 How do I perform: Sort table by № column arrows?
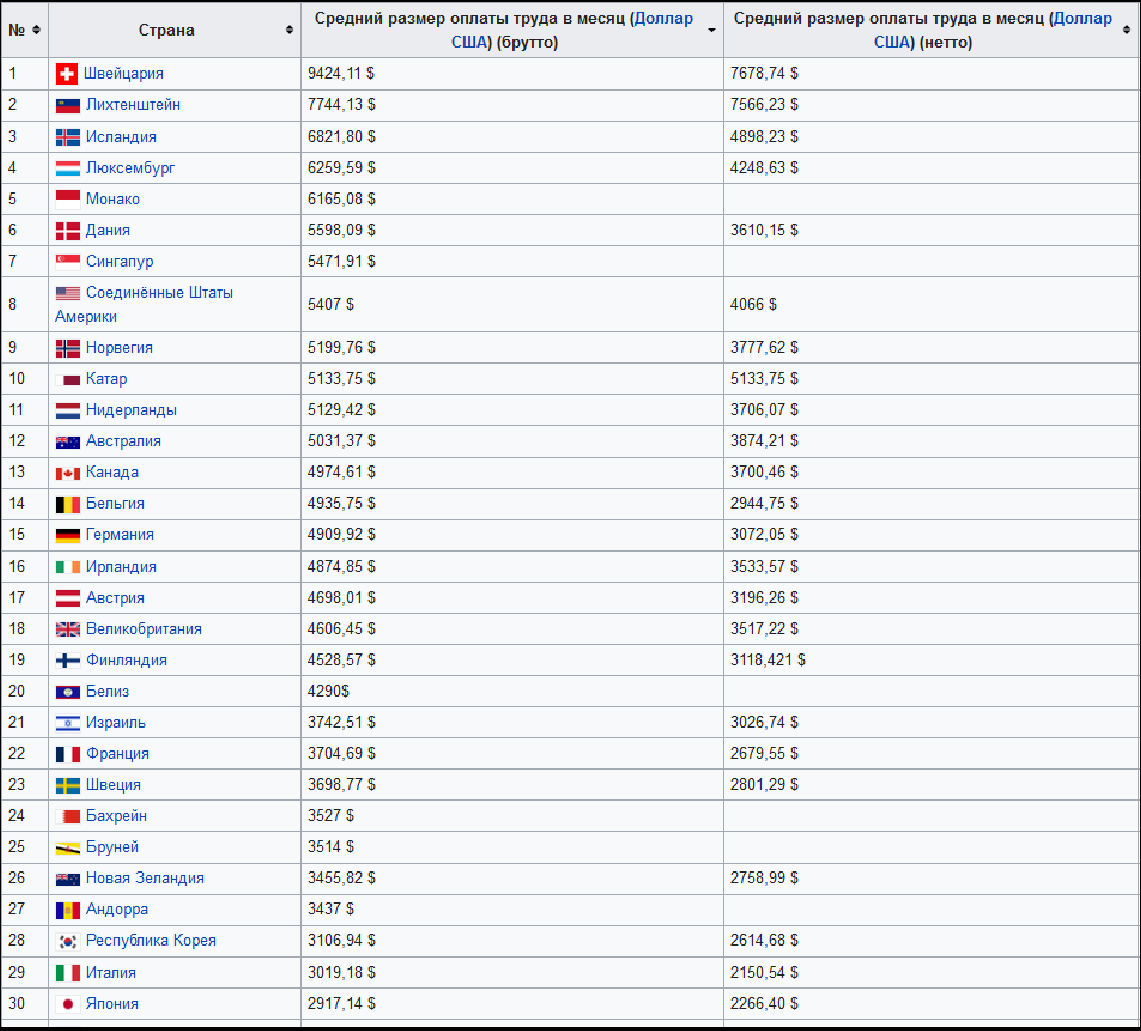pyautogui.click(x=37, y=30)
